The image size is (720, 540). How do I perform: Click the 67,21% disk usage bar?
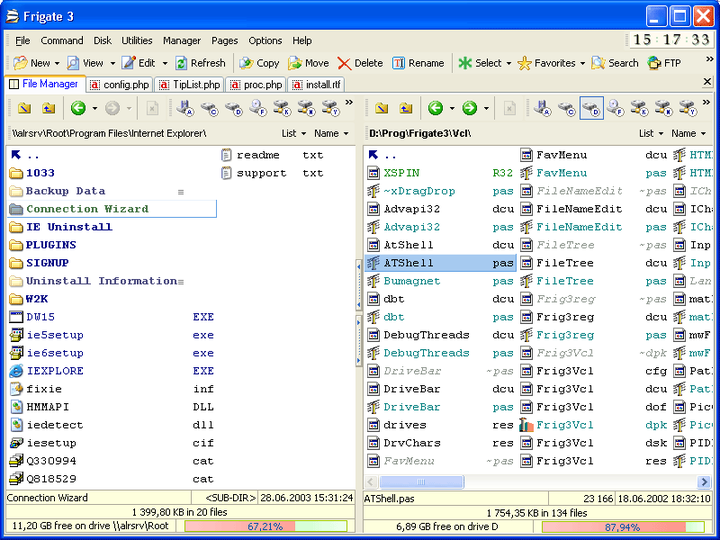pos(264,526)
